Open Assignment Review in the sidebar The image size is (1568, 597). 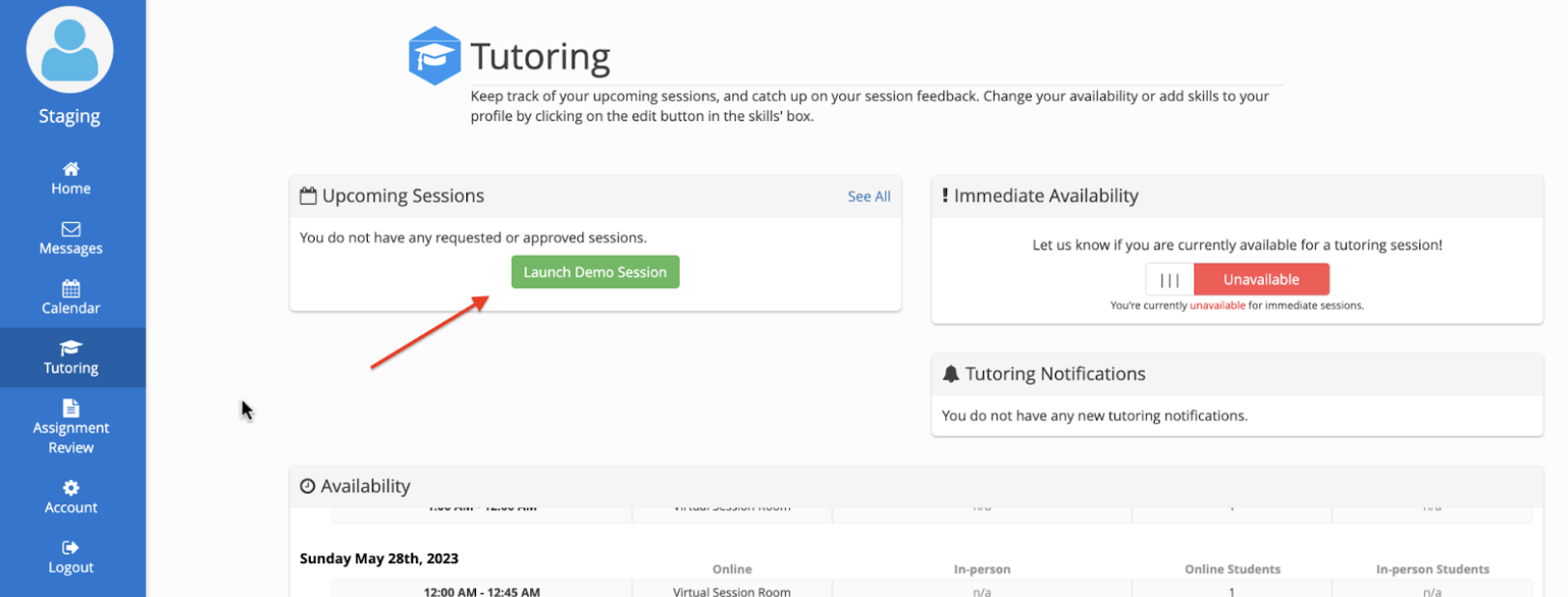point(70,427)
